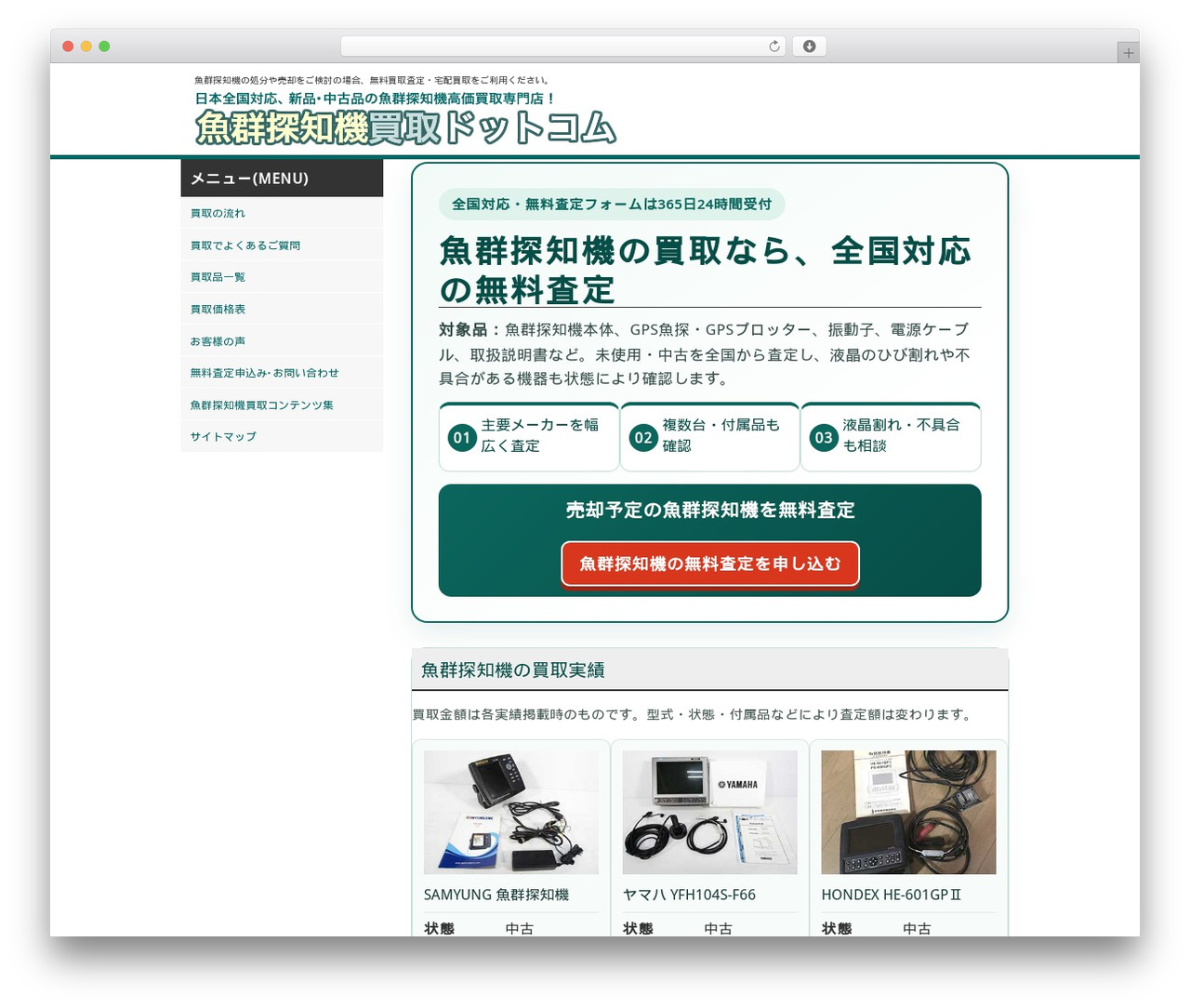Click 複数台・付属品も確認 card text

point(721,435)
